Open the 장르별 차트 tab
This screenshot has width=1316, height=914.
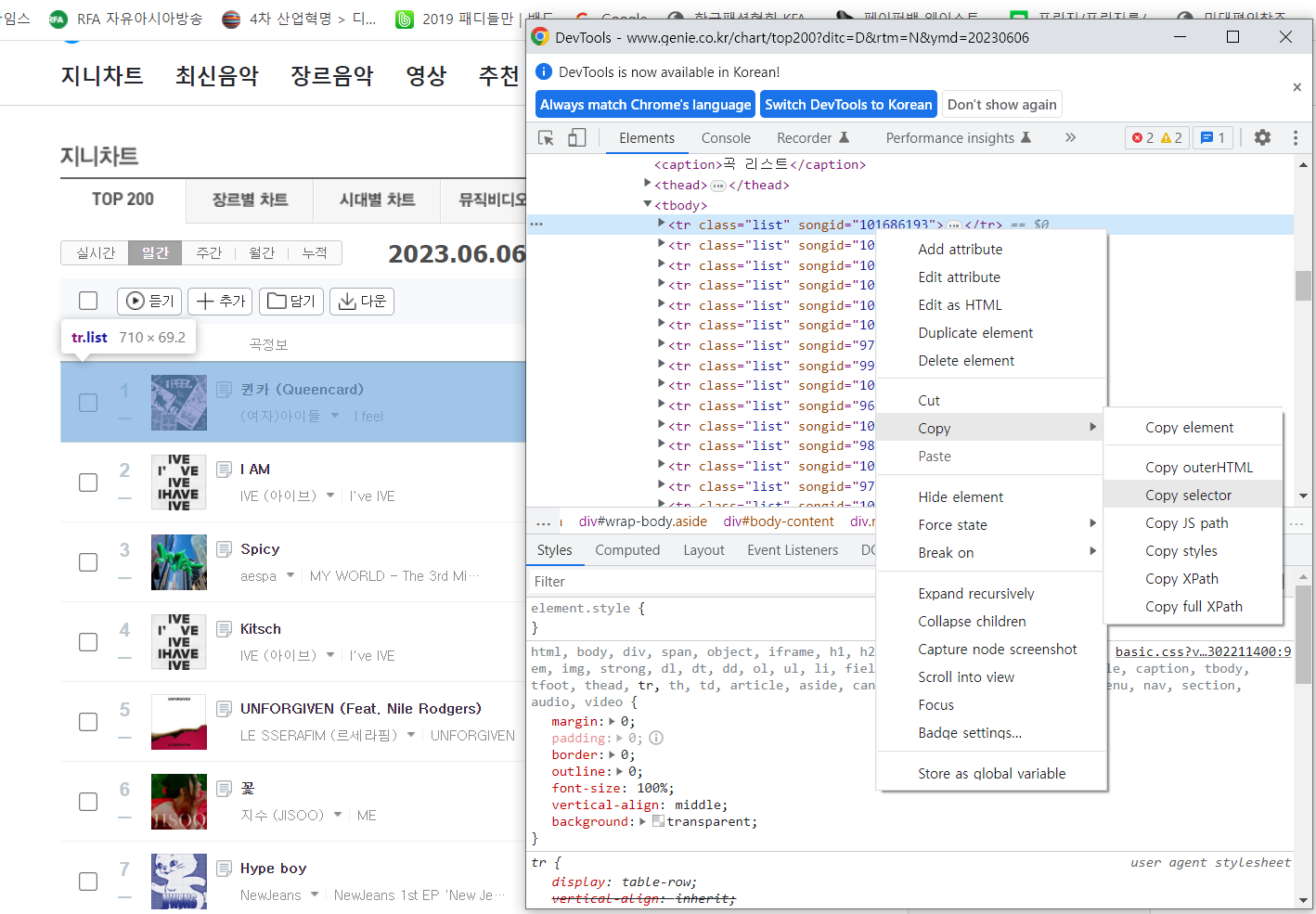pyautogui.click(x=250, y=200)
